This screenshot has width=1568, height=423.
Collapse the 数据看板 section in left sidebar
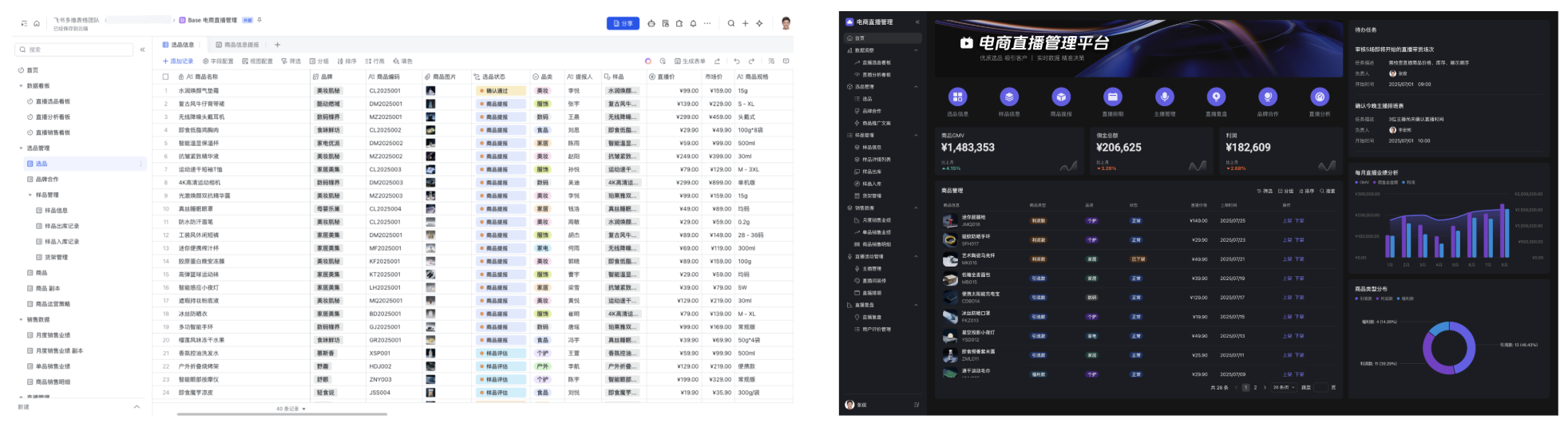click(x=22, y=86)
